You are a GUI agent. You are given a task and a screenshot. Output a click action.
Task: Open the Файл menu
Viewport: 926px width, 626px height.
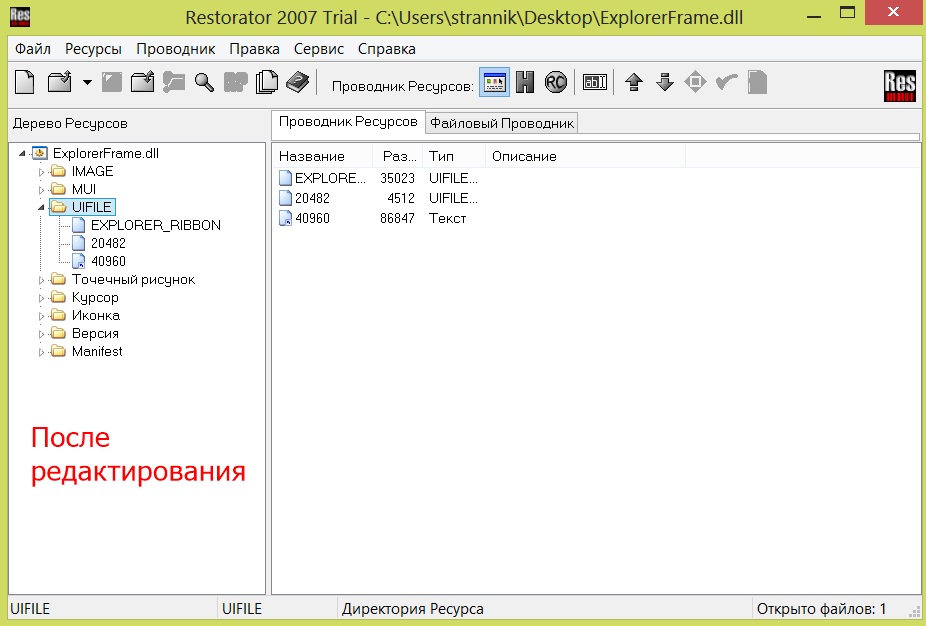[33, 48]
